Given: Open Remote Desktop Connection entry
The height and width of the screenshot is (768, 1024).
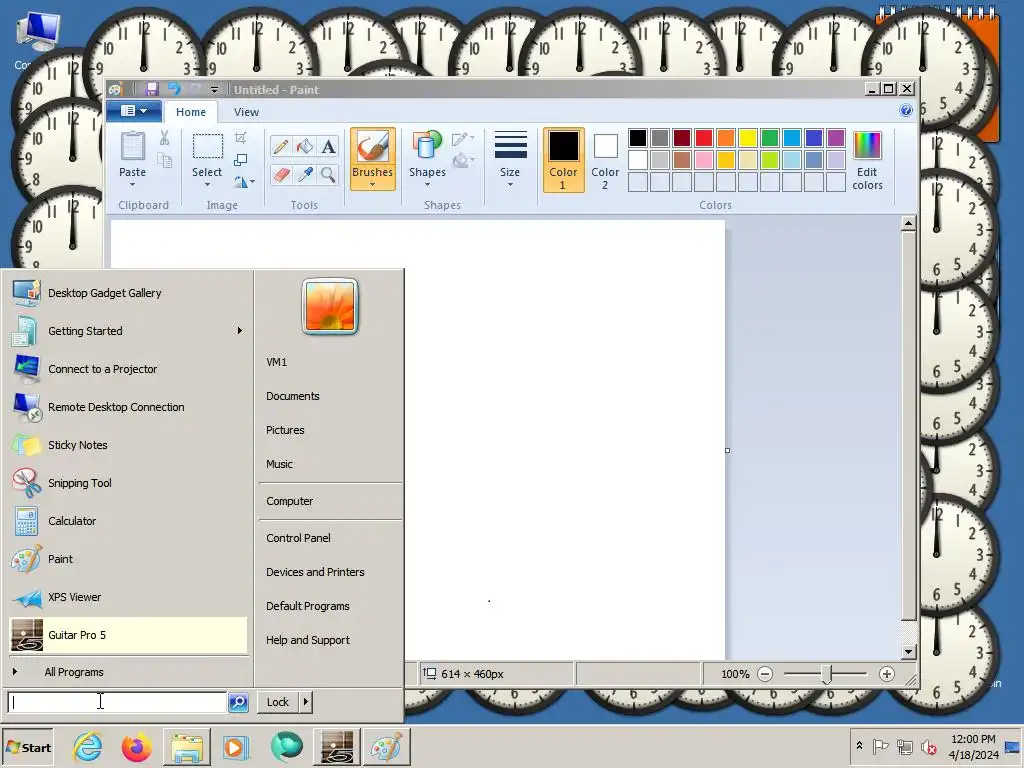Looking at the screenshot, I should pos(129,407).
